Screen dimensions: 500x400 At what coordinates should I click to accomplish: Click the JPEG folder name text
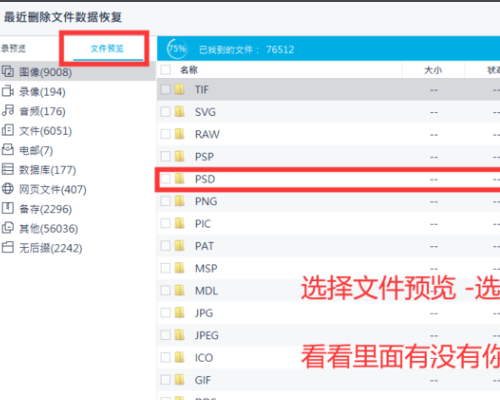tap(207, 335)
